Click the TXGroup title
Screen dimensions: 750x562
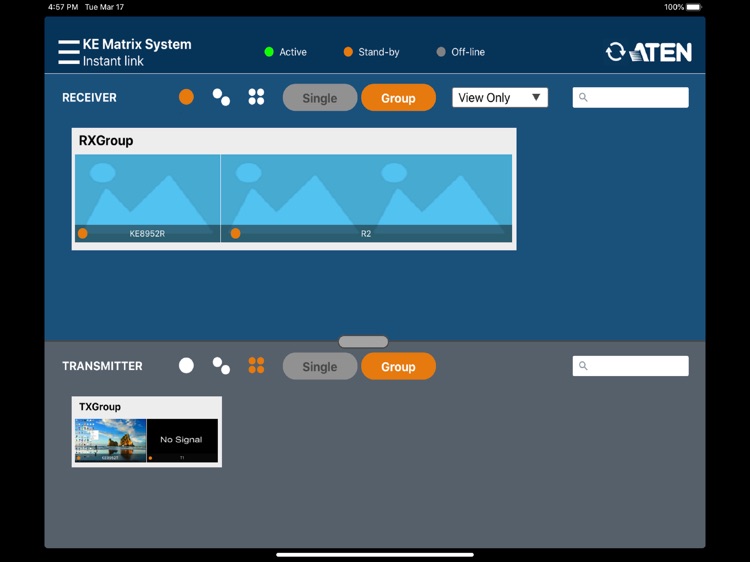(99, 407)
